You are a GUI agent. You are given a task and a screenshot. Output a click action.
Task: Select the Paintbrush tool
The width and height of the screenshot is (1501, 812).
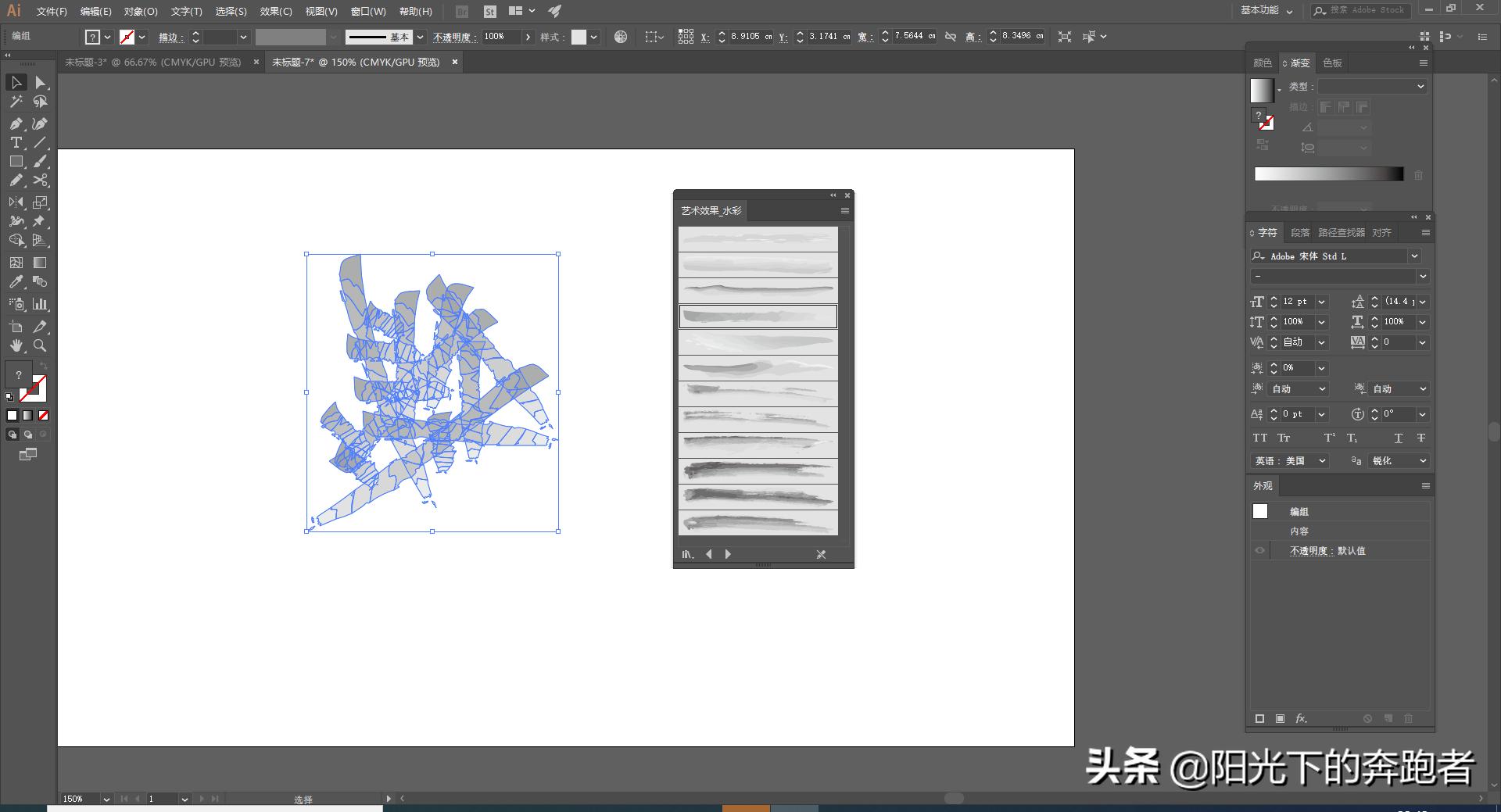pos(40,162)
